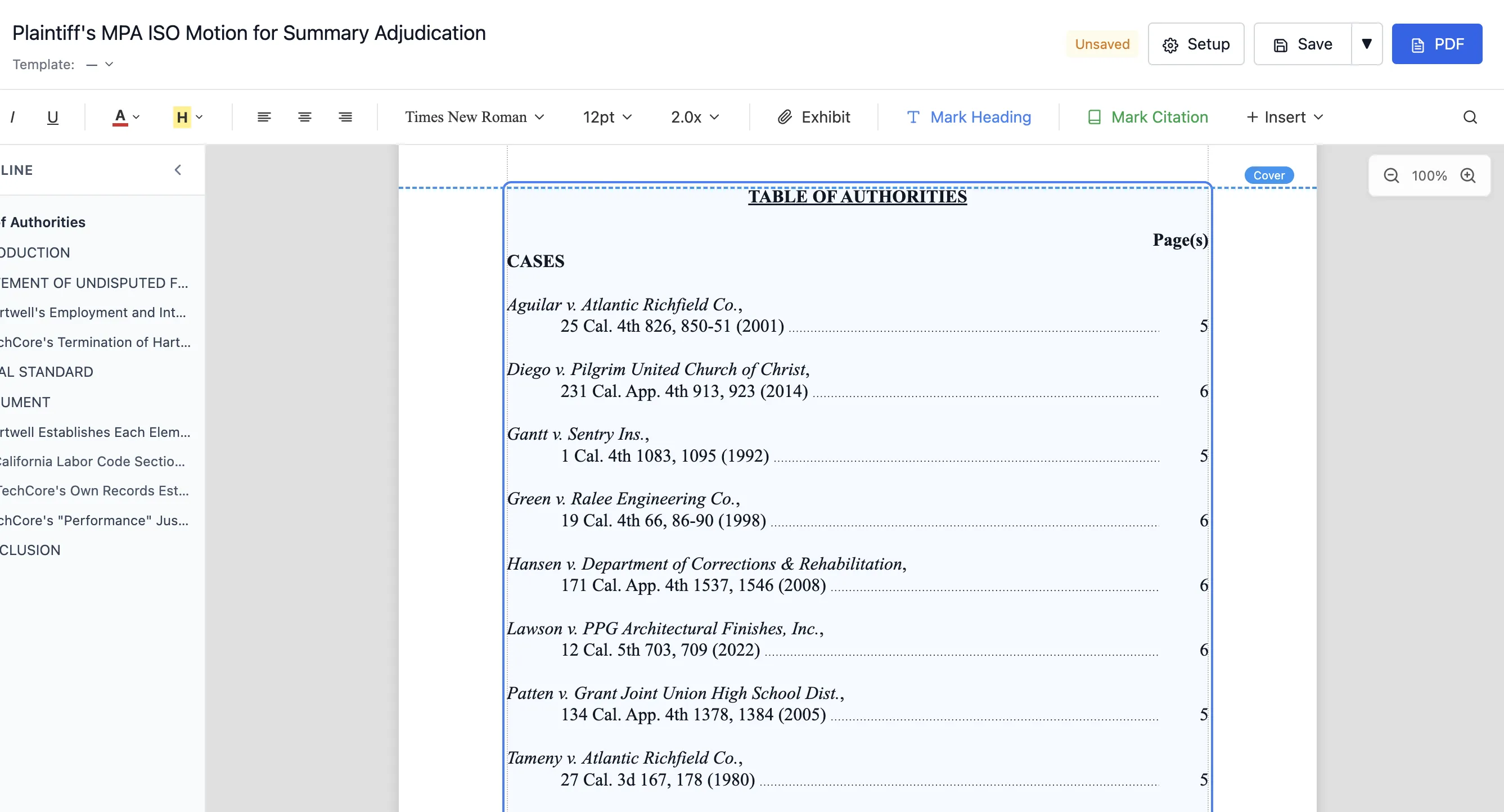
Task: Align text right
Action: [346, 118]
